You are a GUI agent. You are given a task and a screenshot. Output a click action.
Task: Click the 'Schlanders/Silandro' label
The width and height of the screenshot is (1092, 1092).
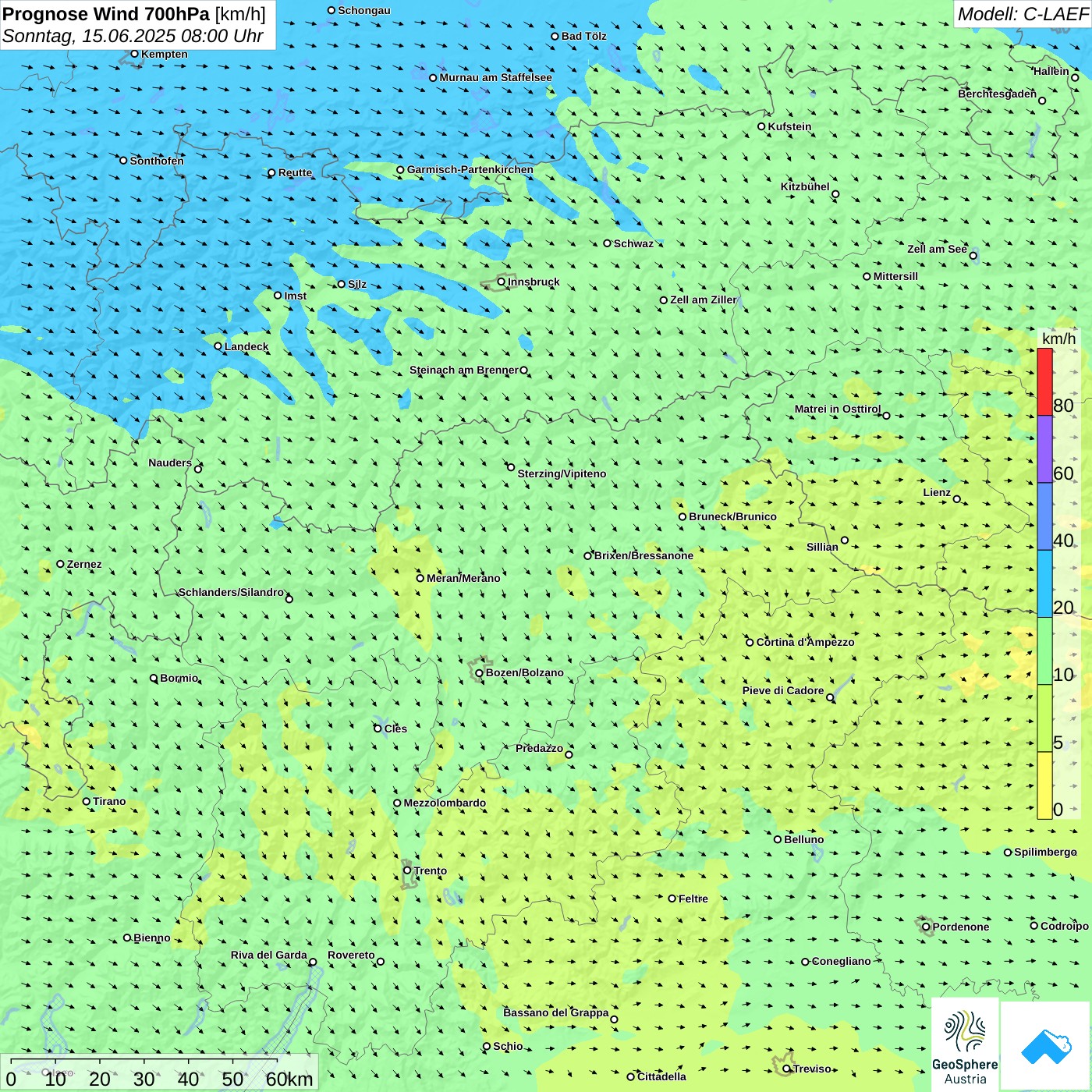point(231,592)
